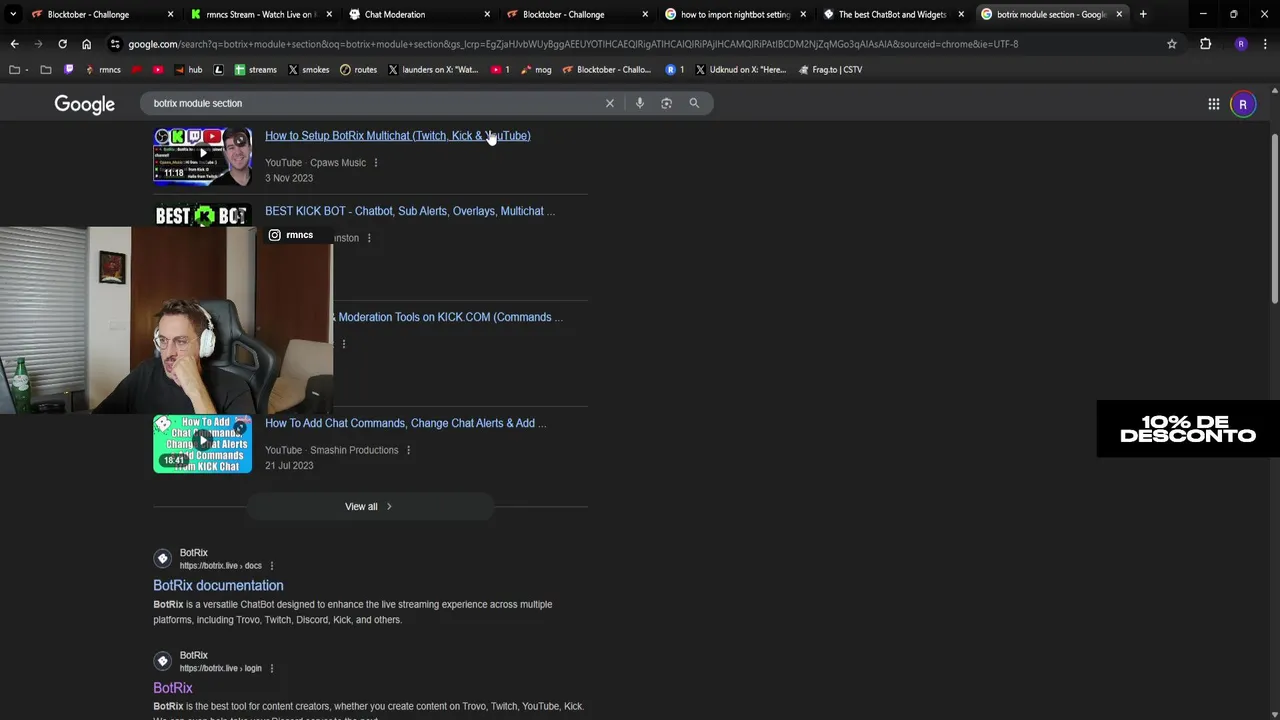Open the Twitch bookmark icon
Screen dimensions: 1280x720
click(x=68, y=70)
